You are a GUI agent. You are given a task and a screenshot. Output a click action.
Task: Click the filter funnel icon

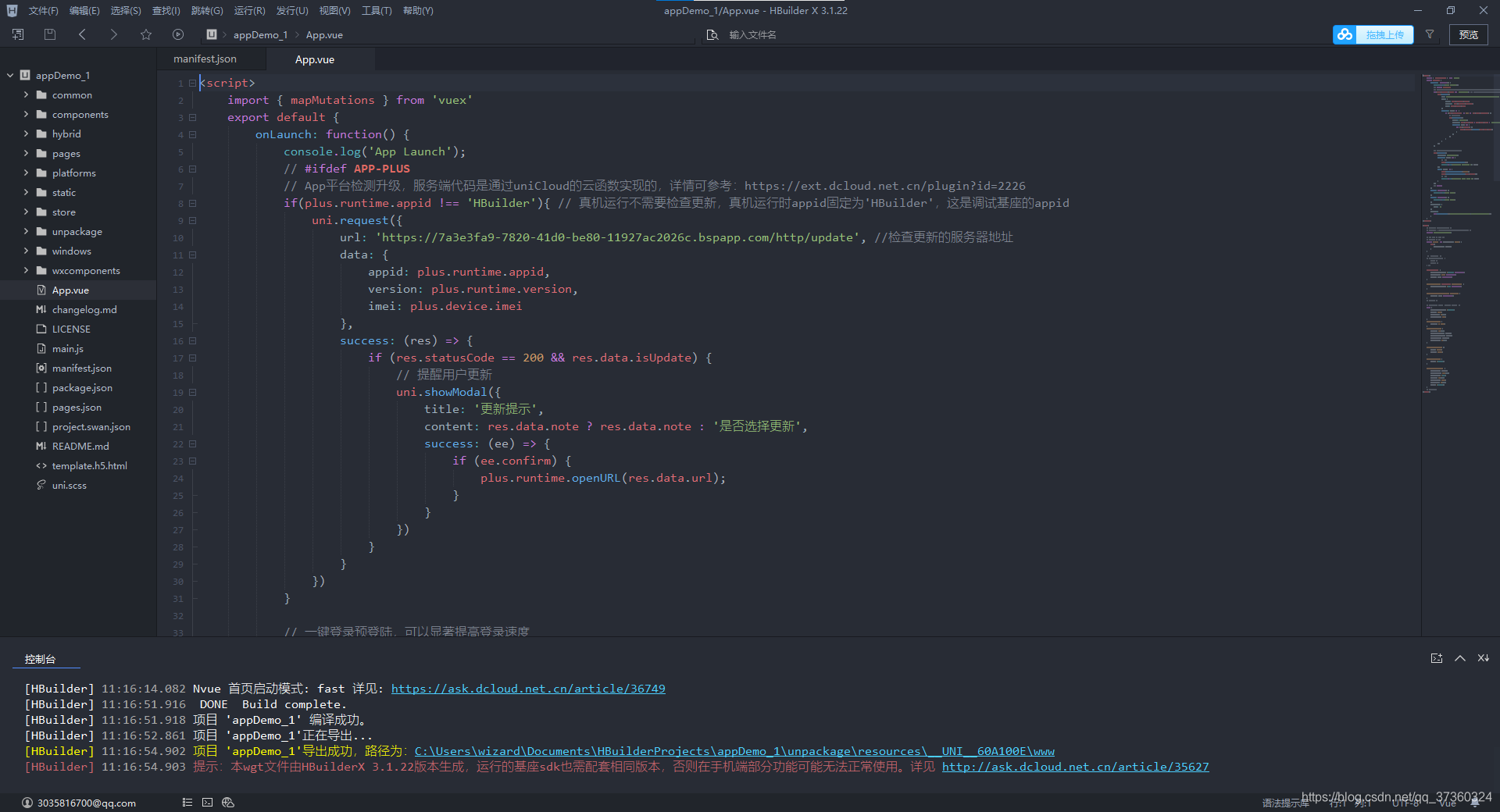click(1430, 34)
